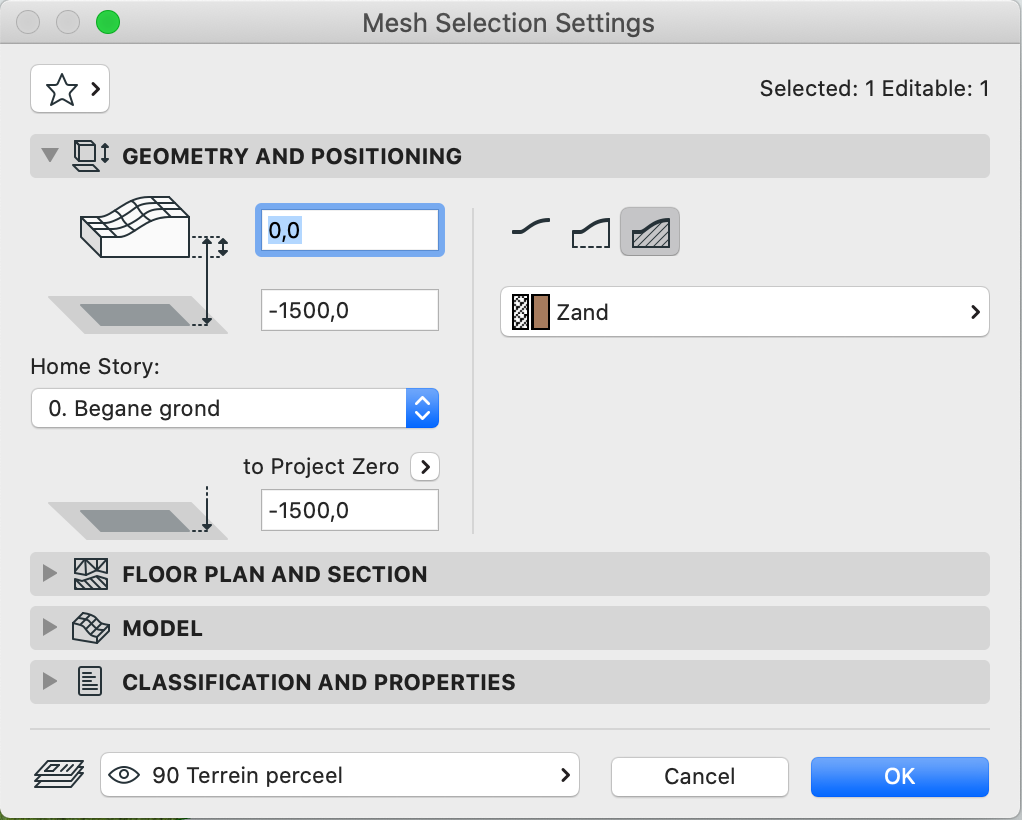Open the Zand building material picker
Image resolution: width=1022 pixels, height=820 pixels.
click(744, 312)
